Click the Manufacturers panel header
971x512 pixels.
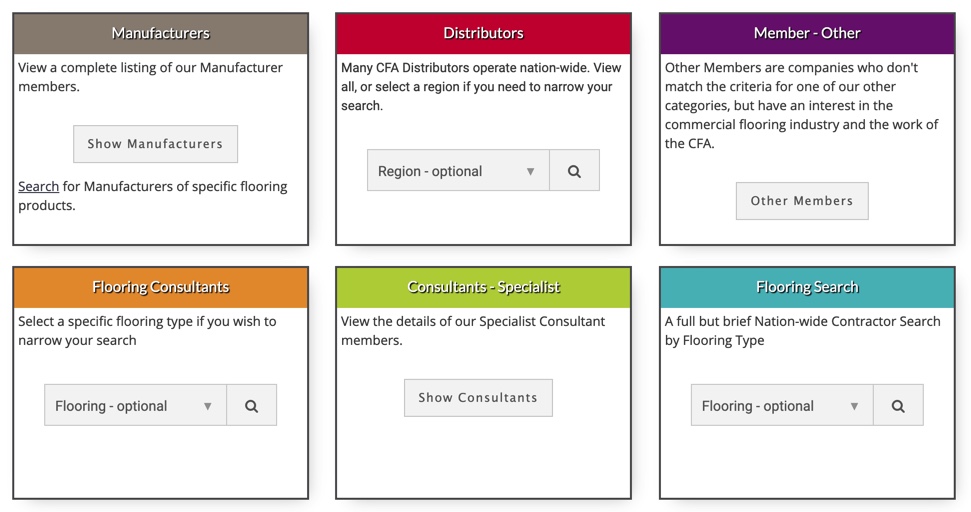(x=160, y=33)
